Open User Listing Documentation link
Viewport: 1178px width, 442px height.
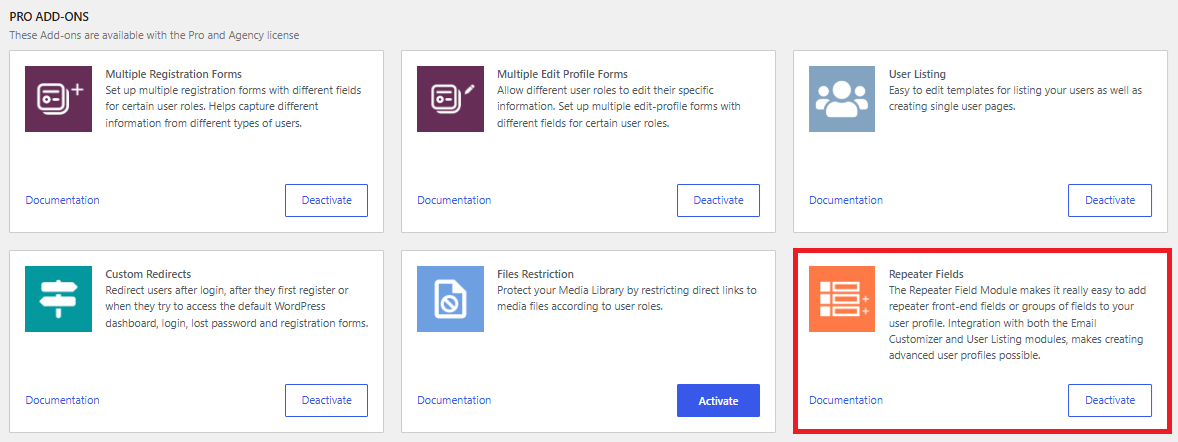pos(846,200)
